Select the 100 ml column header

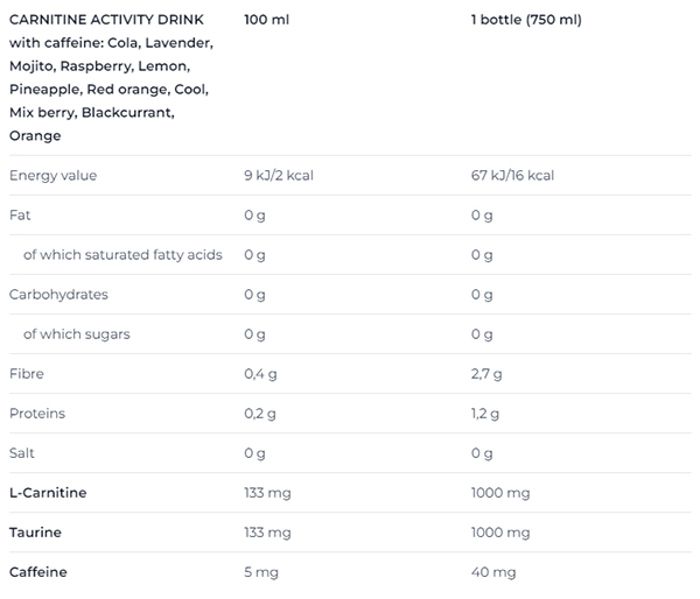tap(266, 20)
